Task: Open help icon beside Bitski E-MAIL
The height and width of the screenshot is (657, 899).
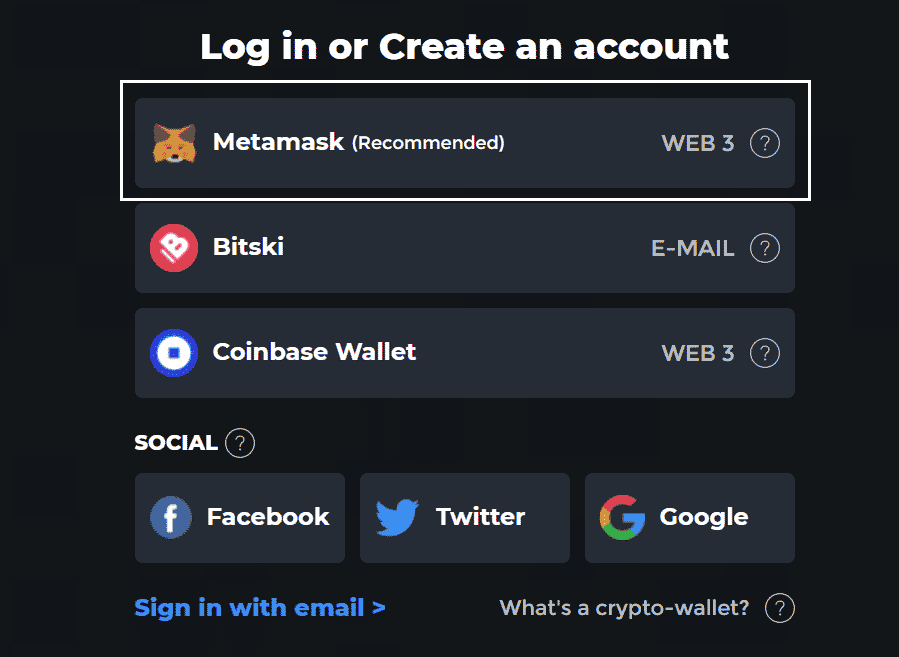Action: pyautogui.click(x=765, y=248)
